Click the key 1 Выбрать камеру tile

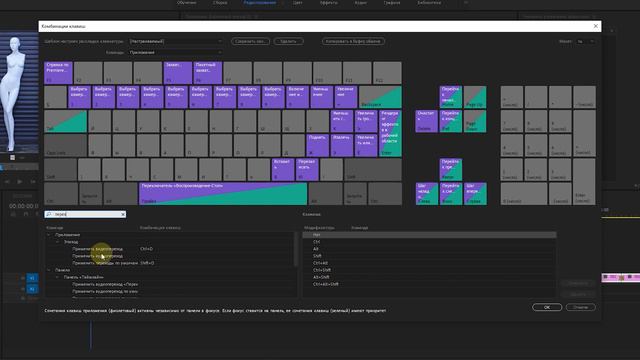(80, 97)
